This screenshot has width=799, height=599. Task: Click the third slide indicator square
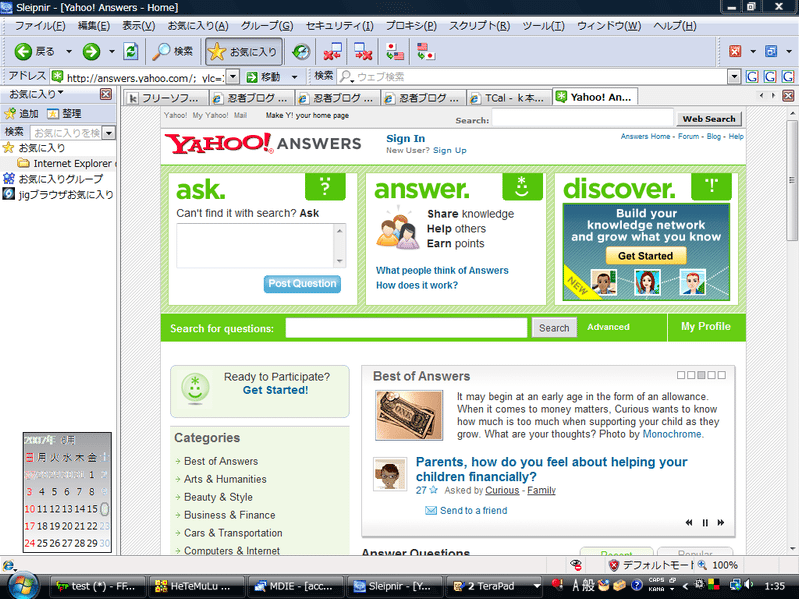point(701,375)
